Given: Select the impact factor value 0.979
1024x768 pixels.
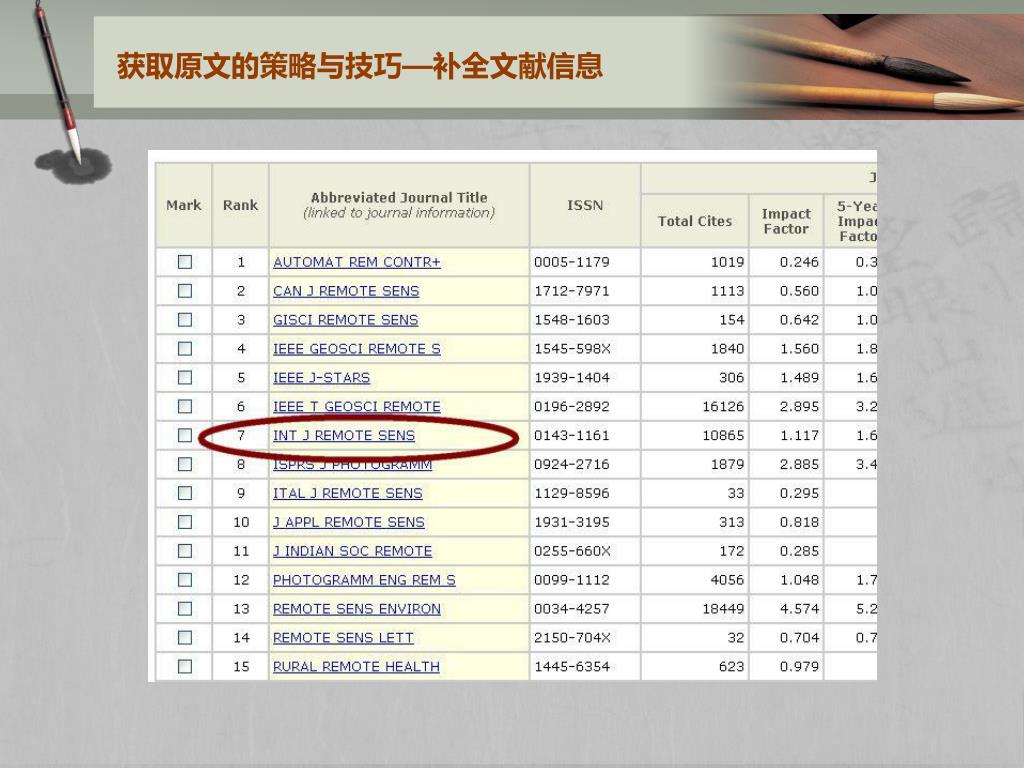Looking at the screenshot, I should click(799, 666).
